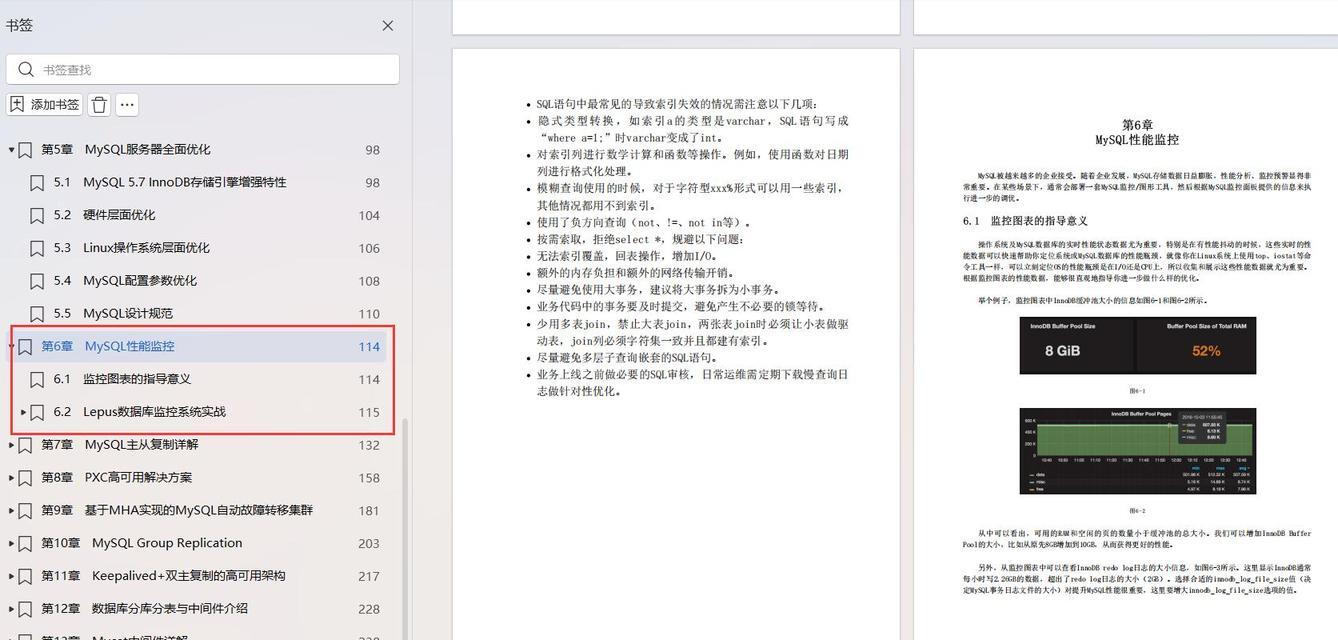Image resolution: width=1338 pixels, height=640 pixels.
Task: Open 6.1 监控图表的指导意义 bookmark
Action: (122, 380)
